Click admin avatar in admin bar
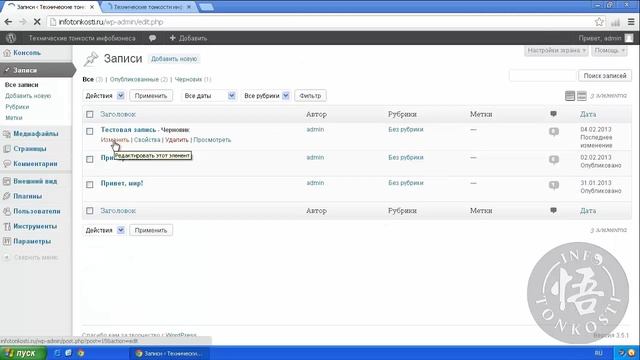This screenshot has width=640, height=360. (x=629, y=38)
